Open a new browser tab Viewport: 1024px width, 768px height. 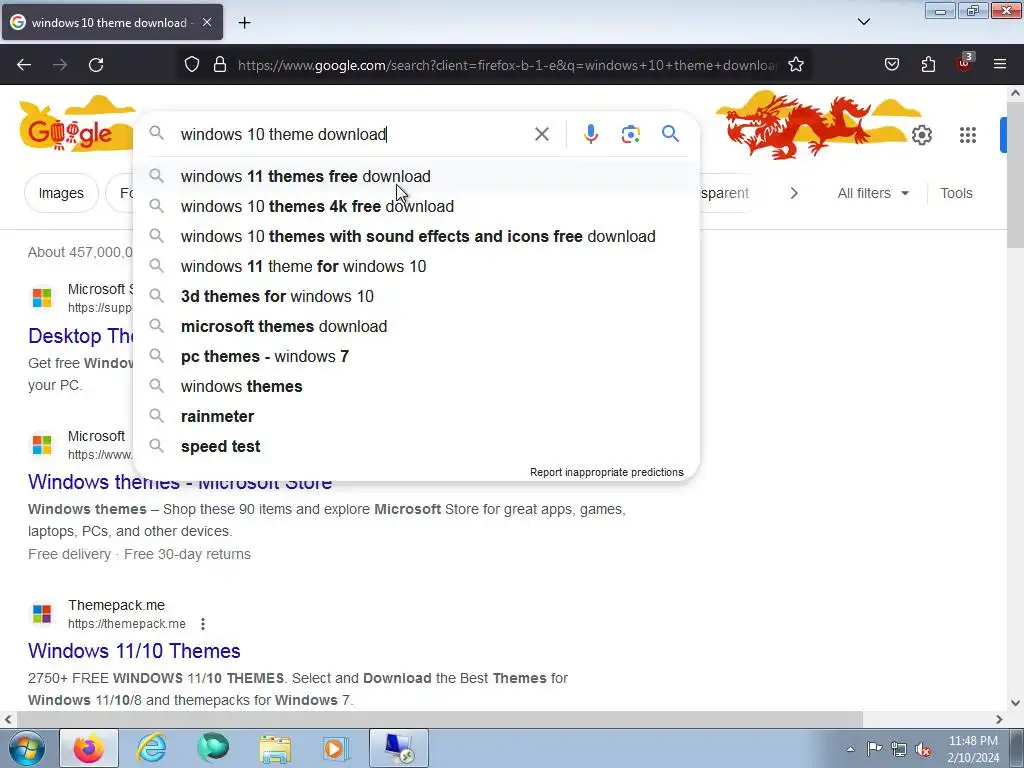(244, 23)
